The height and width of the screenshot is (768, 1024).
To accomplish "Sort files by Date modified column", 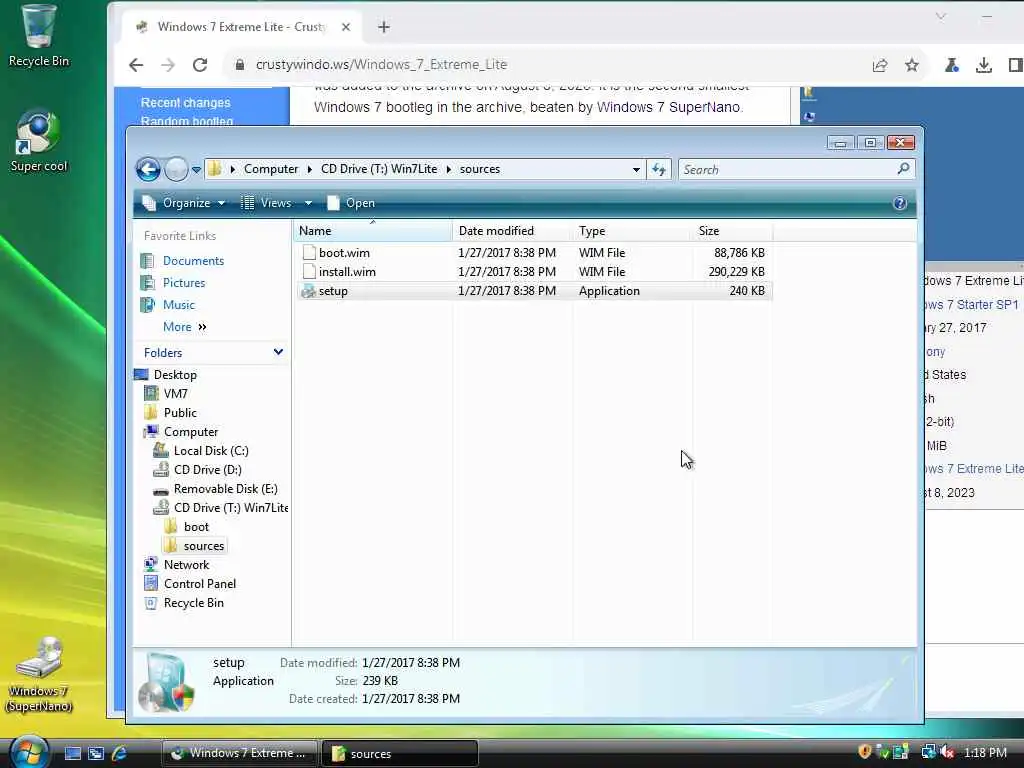I will tap(512, 231).
